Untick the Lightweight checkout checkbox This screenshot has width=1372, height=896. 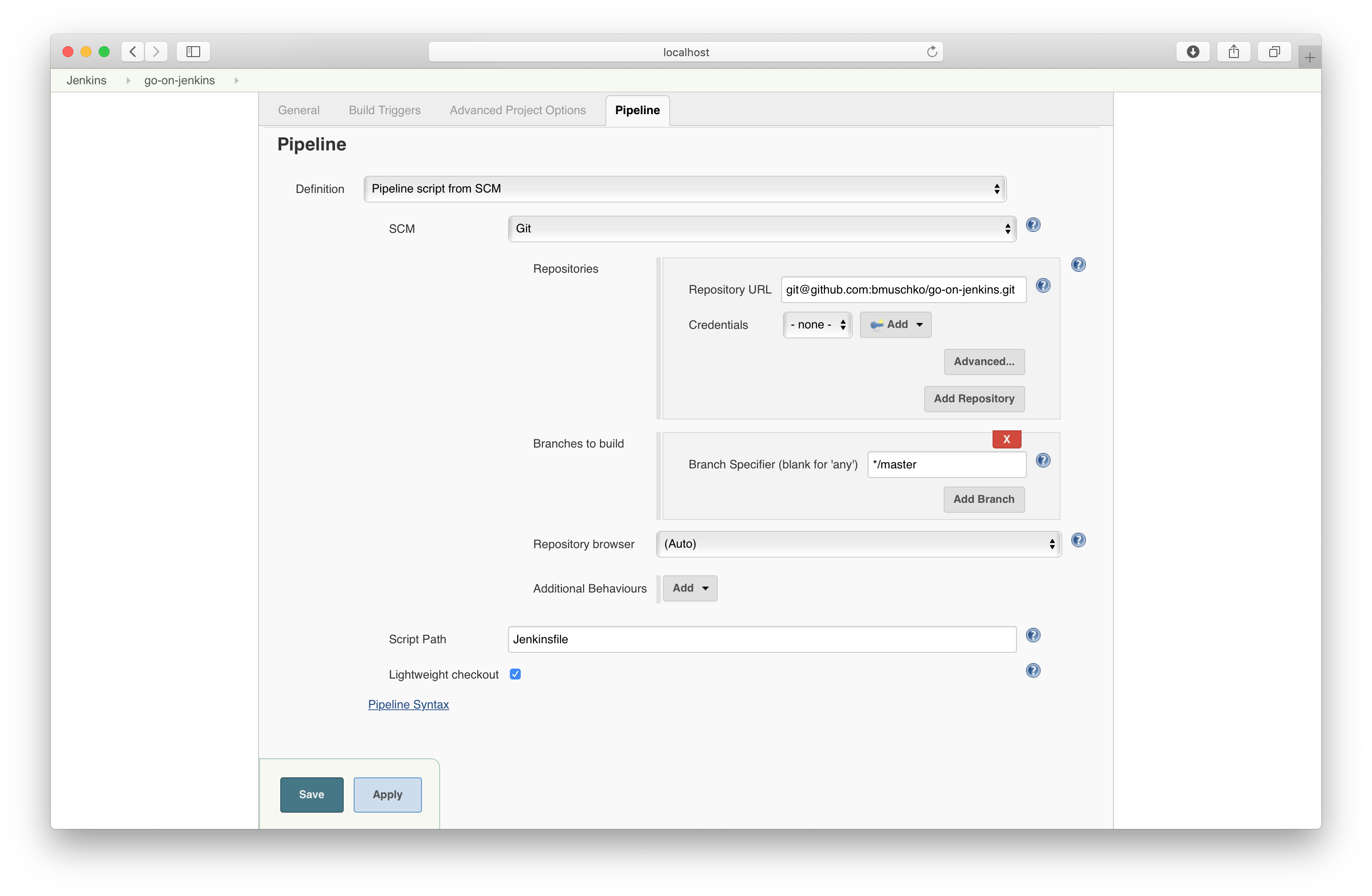pos(515,674)
